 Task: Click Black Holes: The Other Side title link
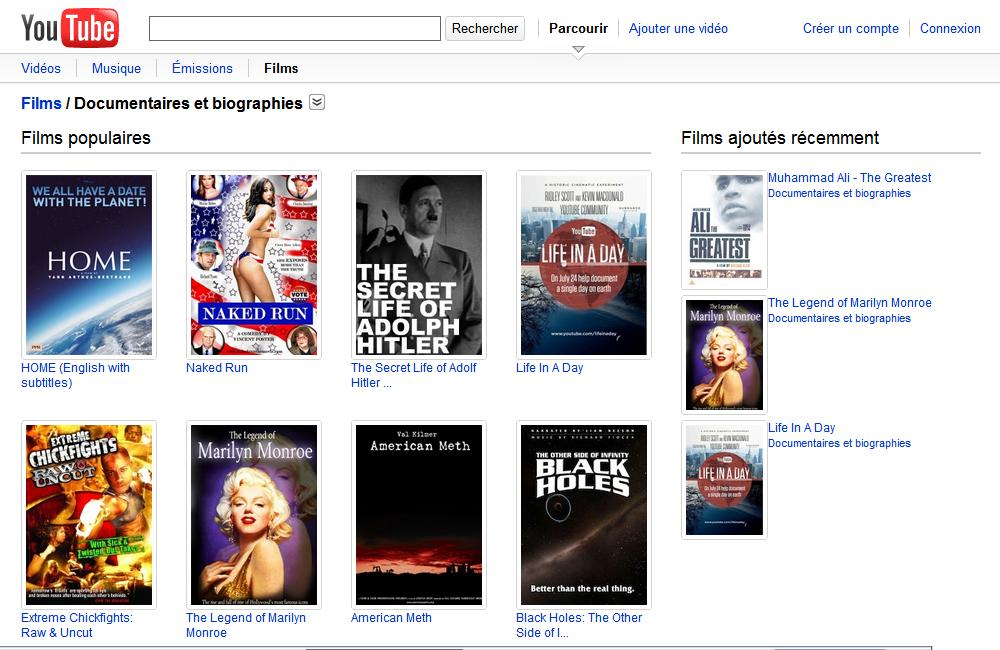tap(579, 625)
